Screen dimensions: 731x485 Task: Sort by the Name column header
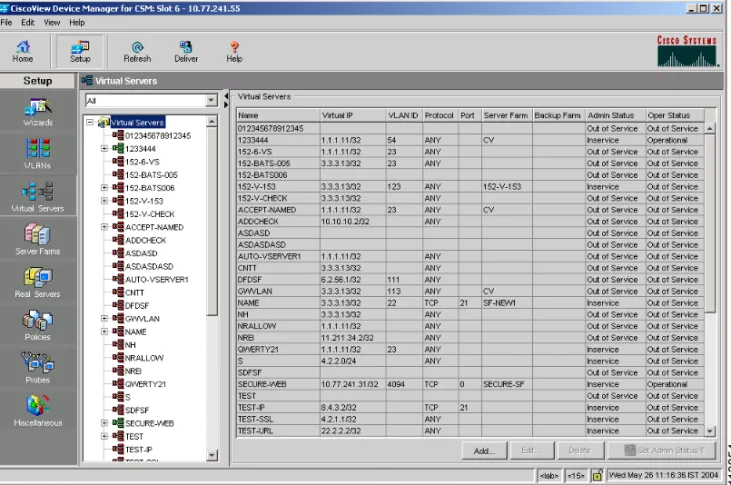pos(278,115)
